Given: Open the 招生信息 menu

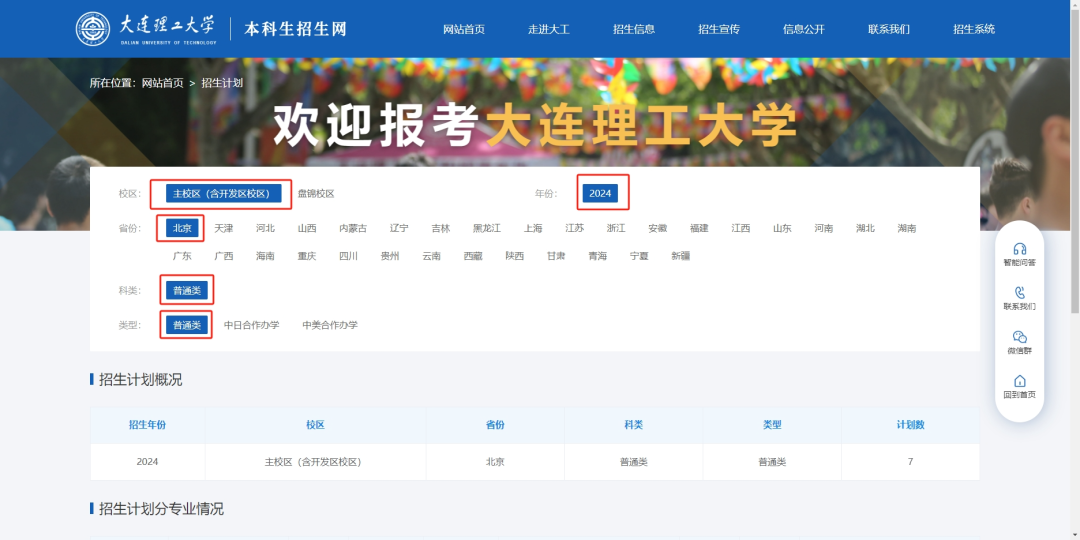Looking at the screenshot, I should [634, 29].
